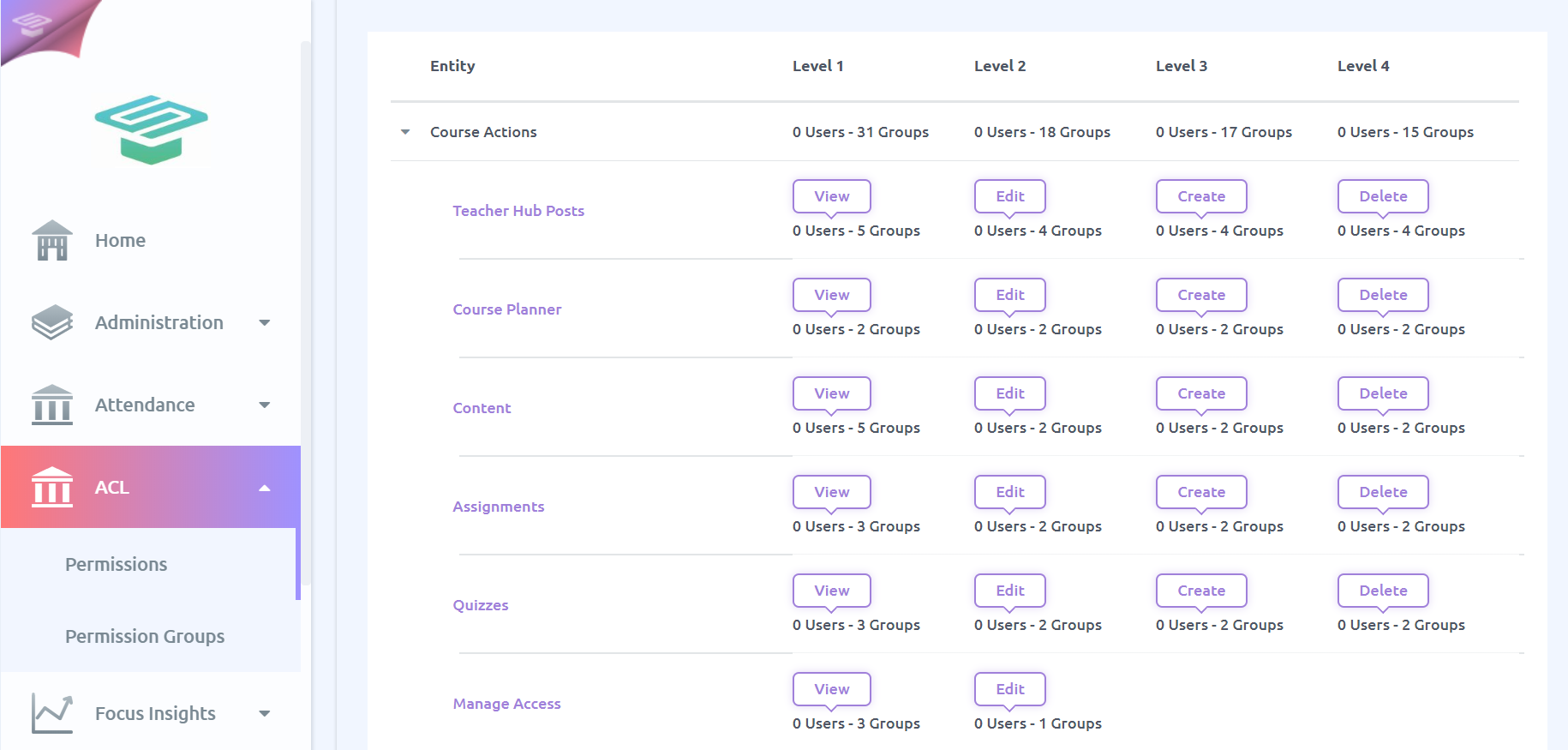Viewport: 1568px width, 750px height.
Task: Collapse the Course Actions row
Action: point(405,132)
